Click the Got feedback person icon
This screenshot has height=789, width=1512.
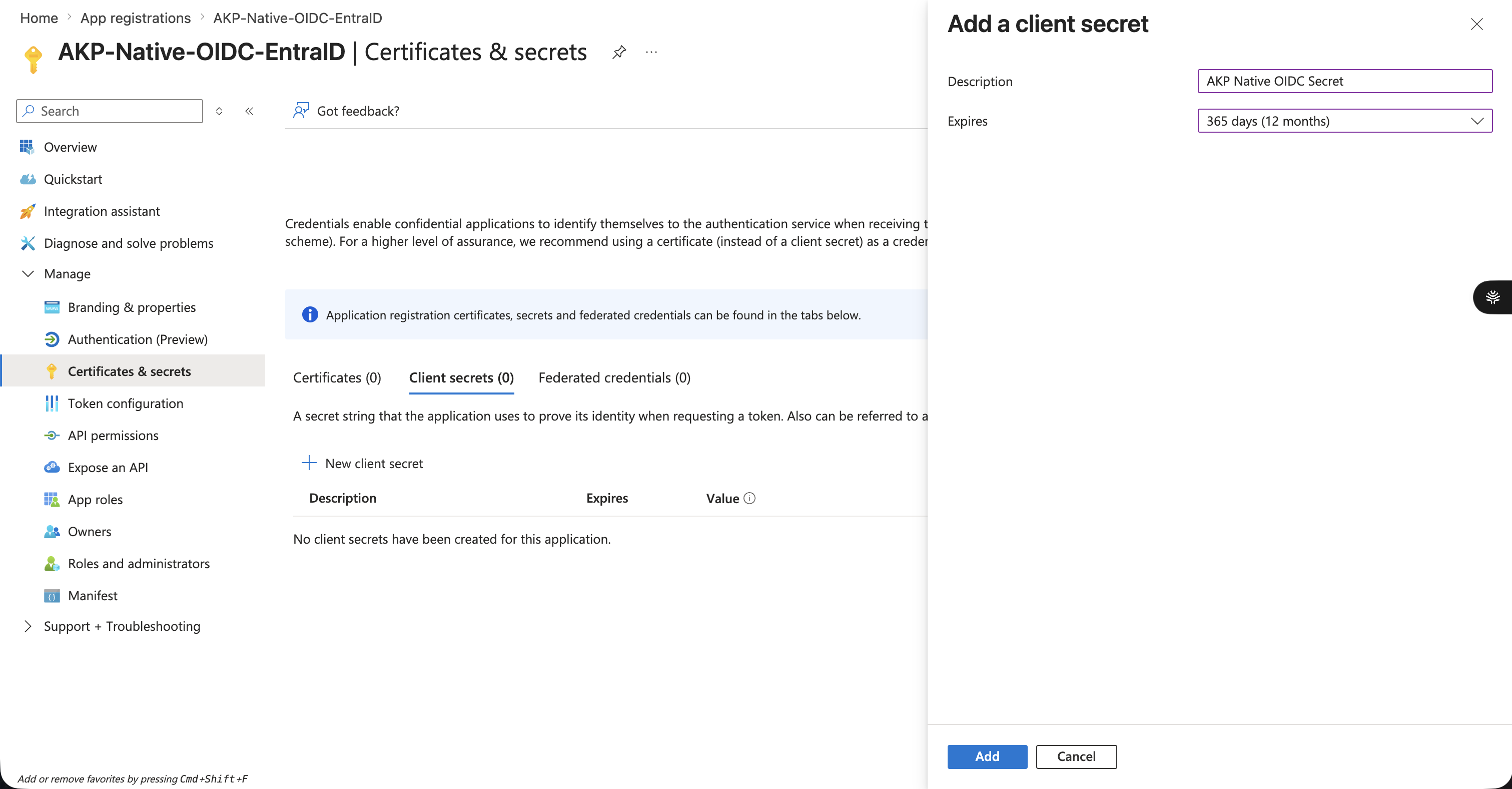pyautogui.click(x=301, y=111)
